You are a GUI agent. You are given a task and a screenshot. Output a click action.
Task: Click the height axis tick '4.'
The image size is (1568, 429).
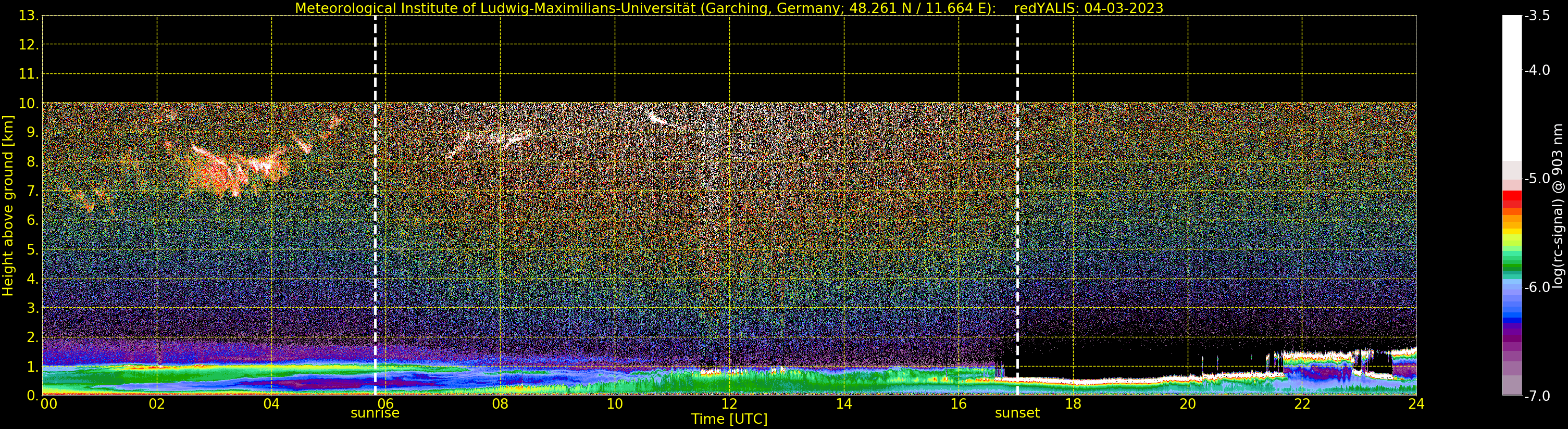pos(33,279)
